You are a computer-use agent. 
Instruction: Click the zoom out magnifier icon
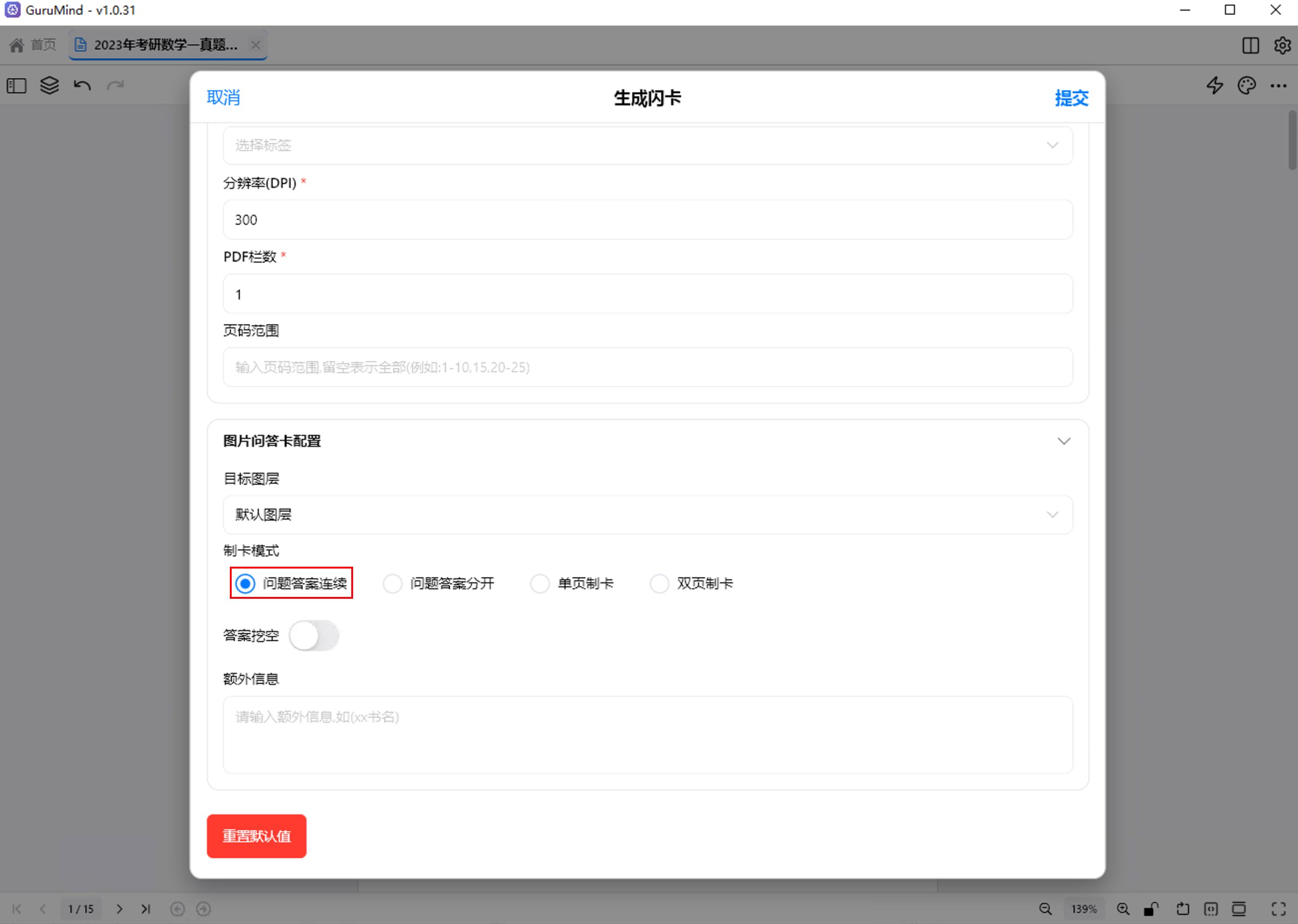click(x=1045, y=909)
